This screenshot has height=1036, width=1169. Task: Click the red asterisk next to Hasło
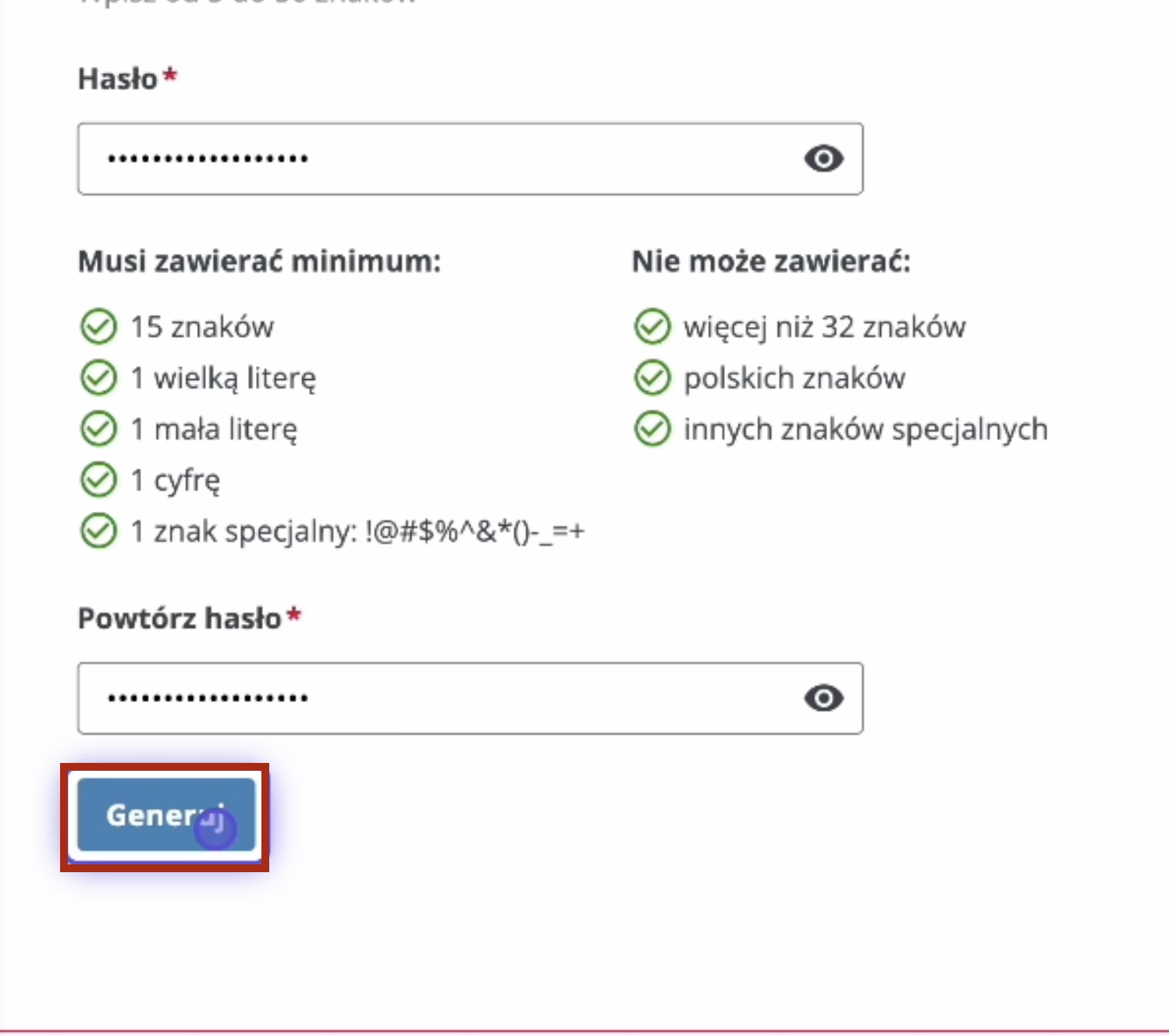[170, 76]
